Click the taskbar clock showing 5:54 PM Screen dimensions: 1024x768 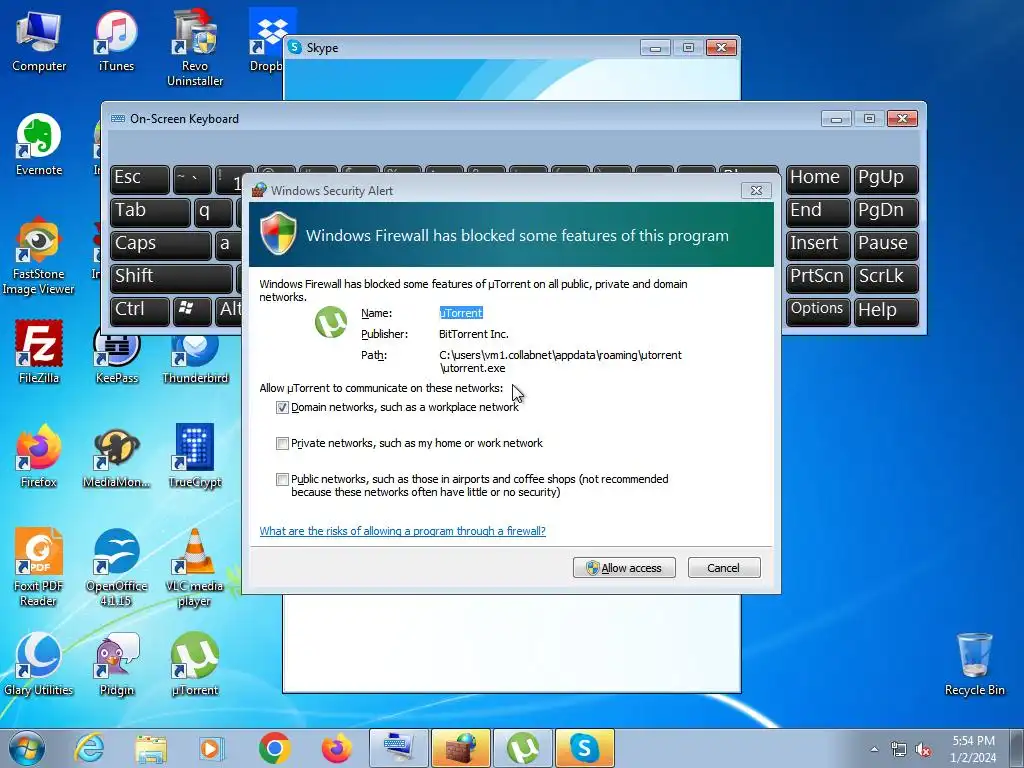973,749
